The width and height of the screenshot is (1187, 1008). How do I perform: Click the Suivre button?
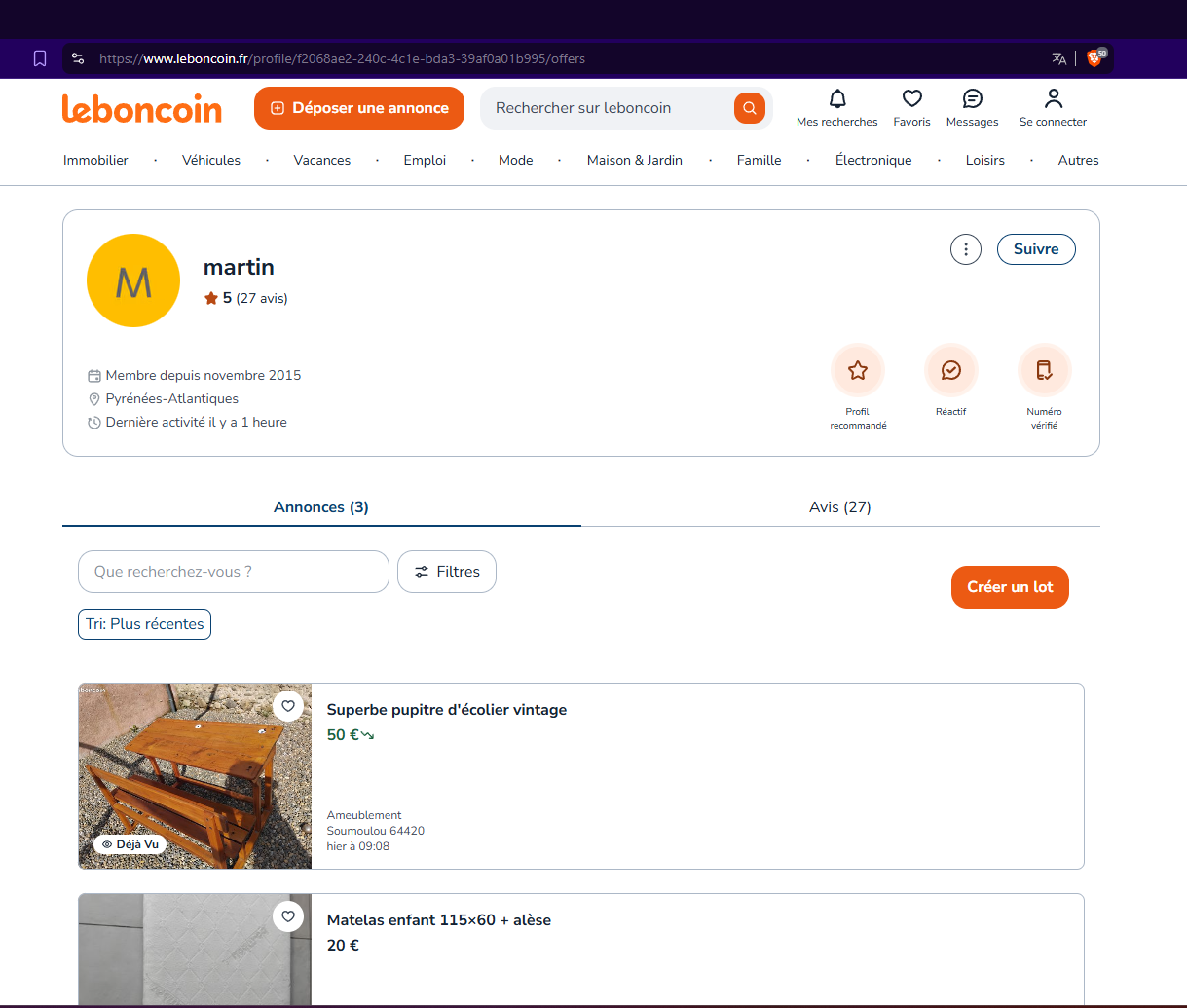tap(1036, 249)
